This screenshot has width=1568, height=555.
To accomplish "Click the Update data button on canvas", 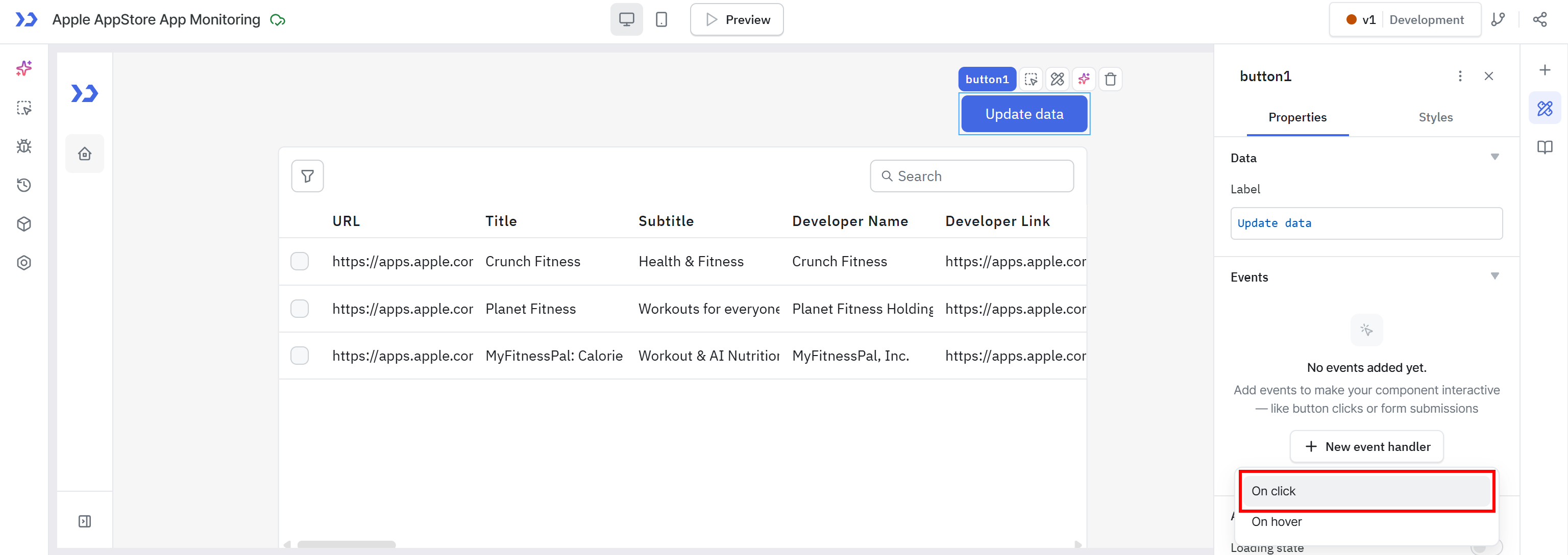I will coord(1024,114).
